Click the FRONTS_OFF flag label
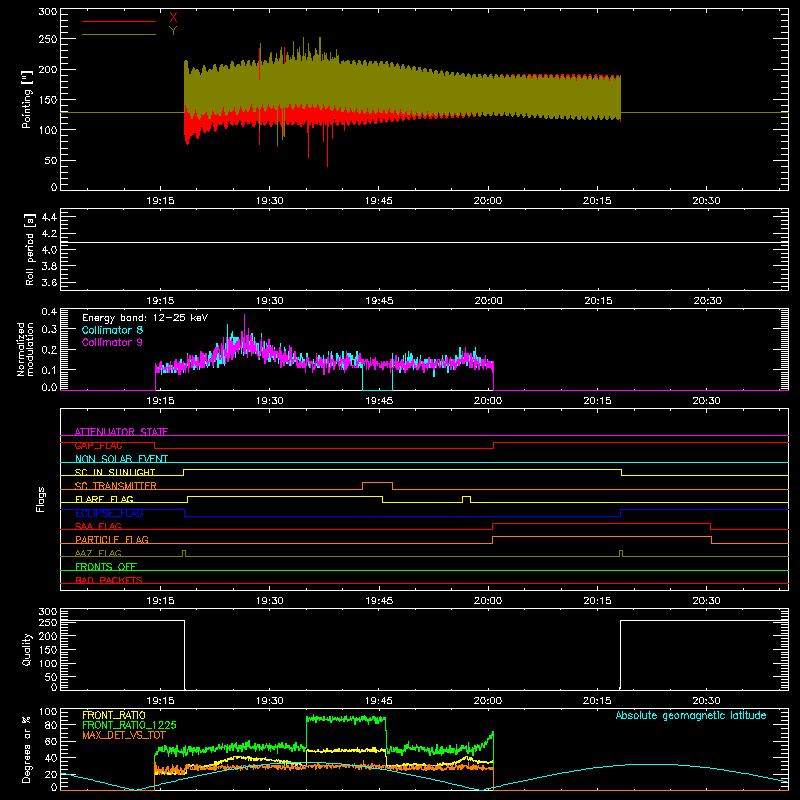800x800 pixels. [106, 566]
